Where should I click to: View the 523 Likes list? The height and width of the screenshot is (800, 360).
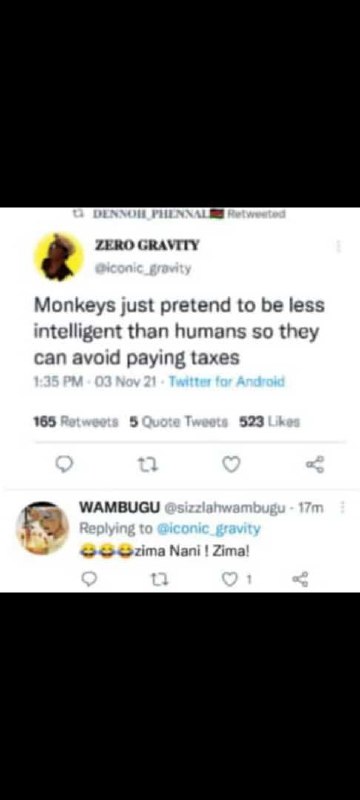point(270,422)
